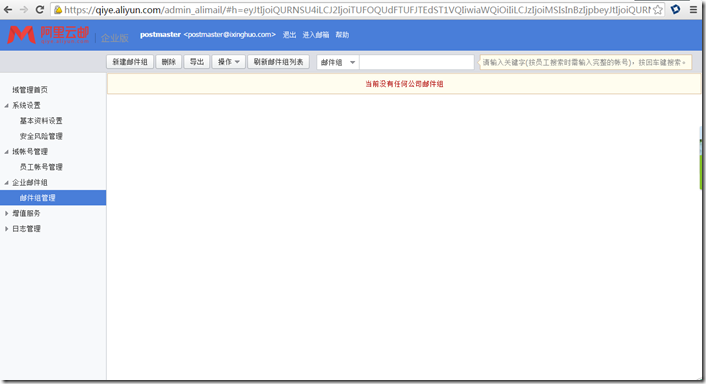Select 员工帐号管理 in the sidebar
Image resolution: width=706 pixels, height=384 pixels.
[41, 167]
